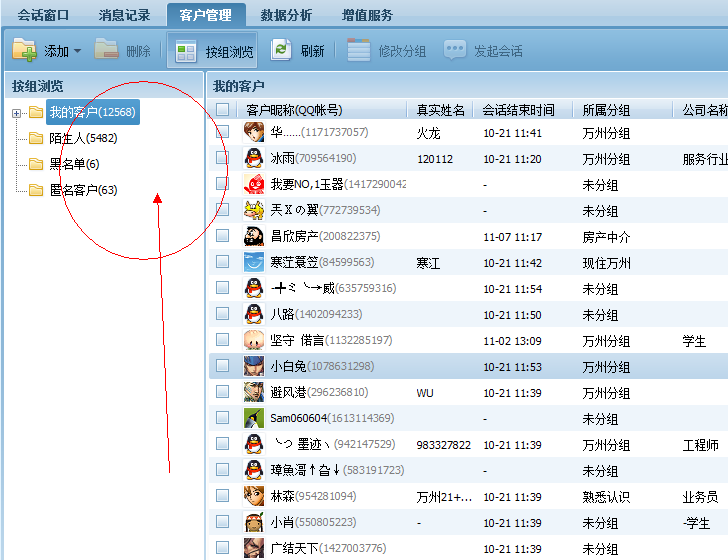
Task: Toggle the select-all header checkbox
Action: pyautogui.click(x=222, y=110)
